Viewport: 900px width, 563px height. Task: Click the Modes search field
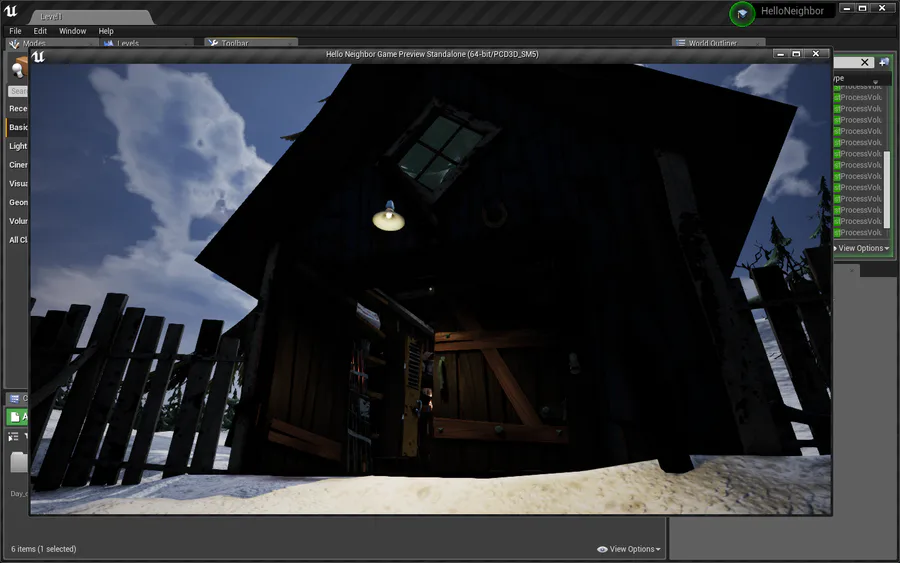[x=18, y=91]
